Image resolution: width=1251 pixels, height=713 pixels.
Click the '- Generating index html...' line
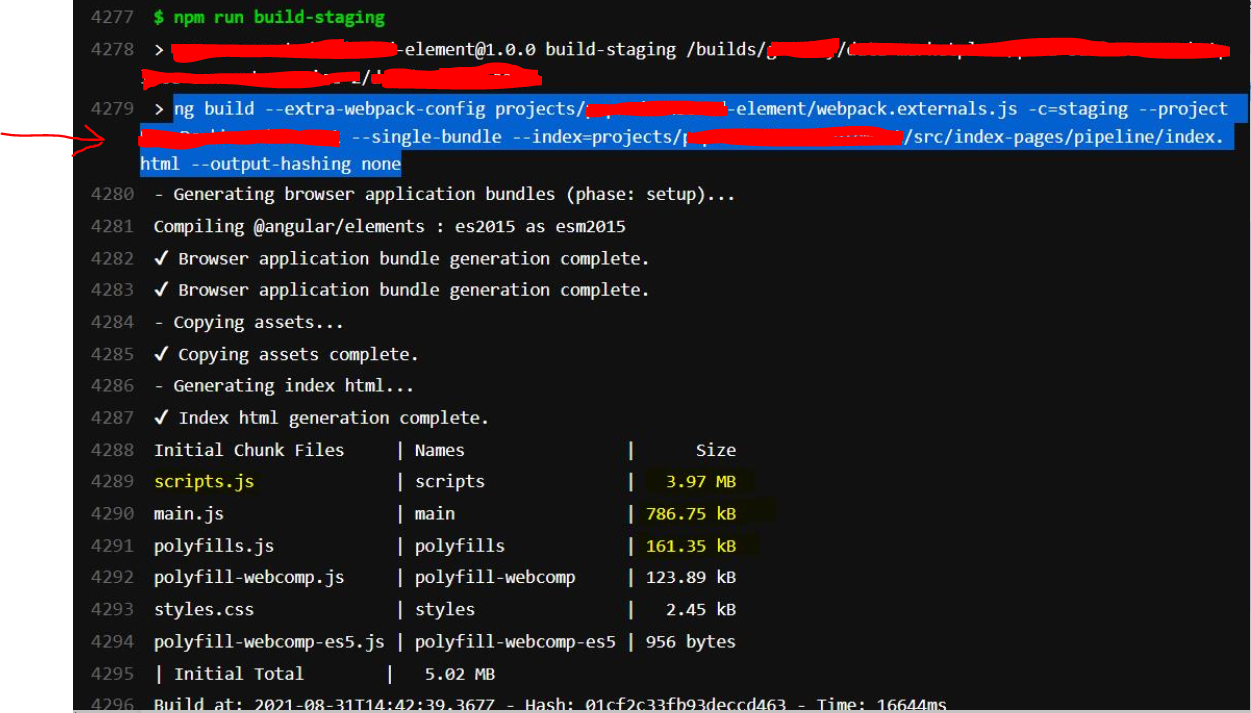pyautogui.click(x=284, y=386)
